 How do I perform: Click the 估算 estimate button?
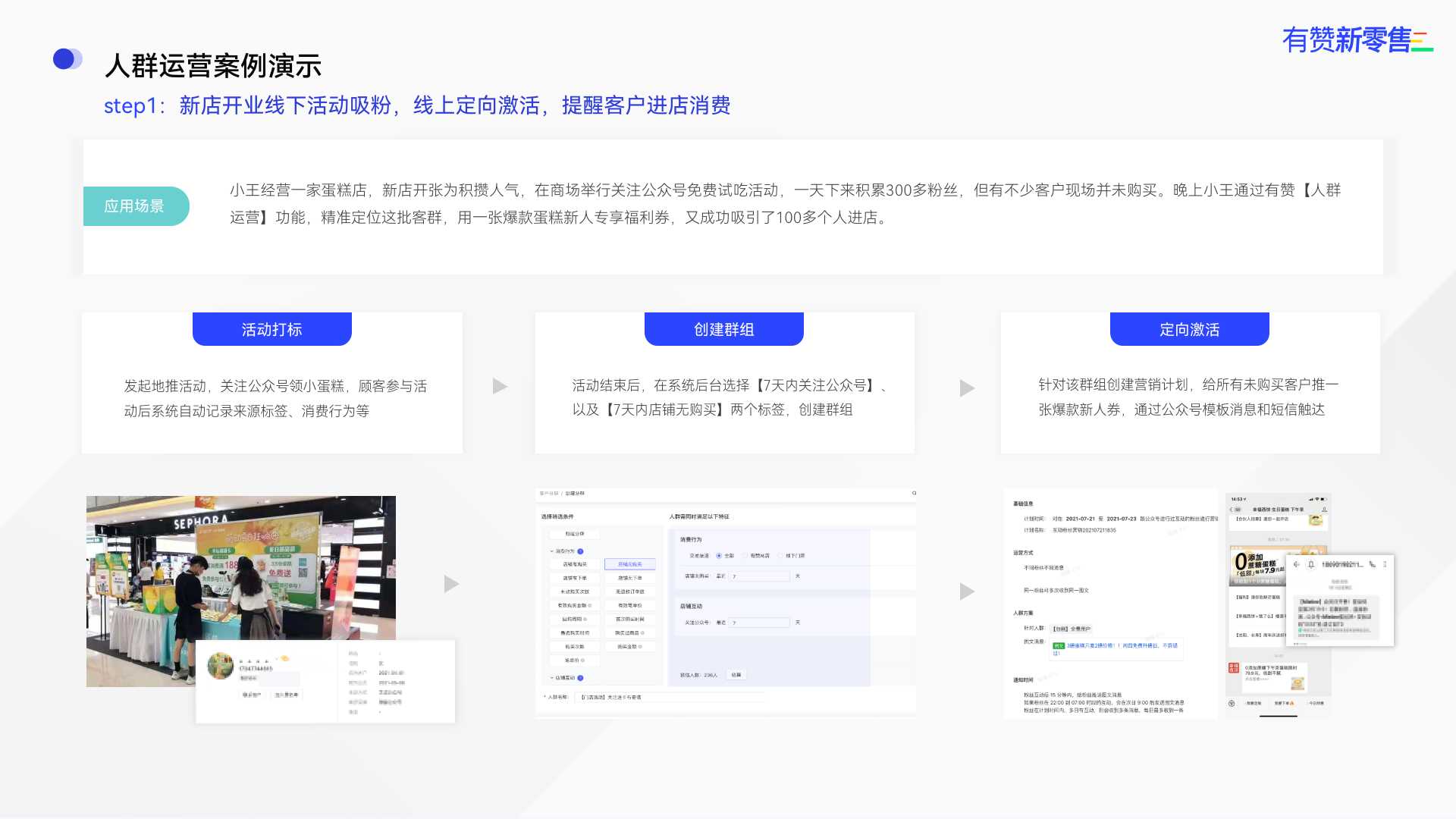736,675
